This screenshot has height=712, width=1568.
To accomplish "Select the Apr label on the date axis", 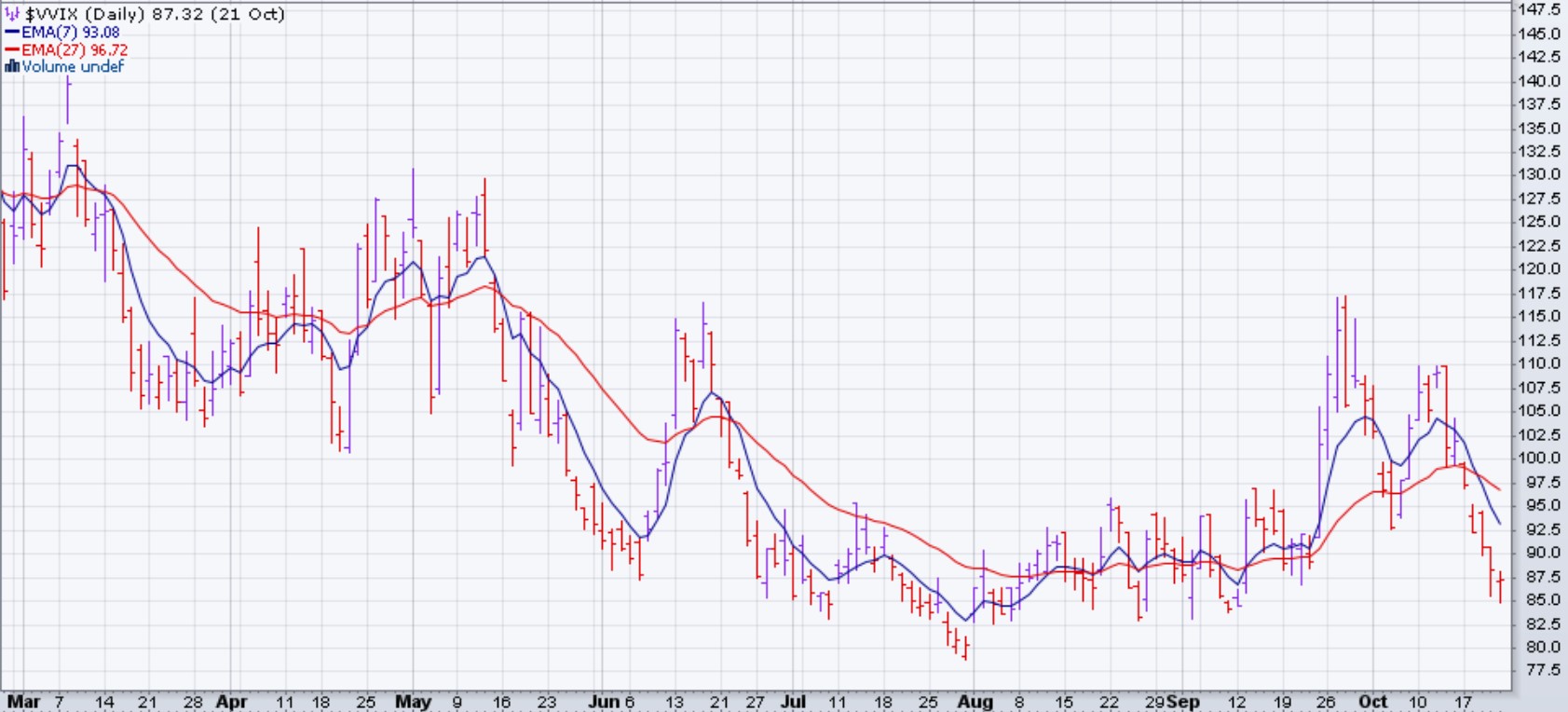I will click(x=231, y=701).
